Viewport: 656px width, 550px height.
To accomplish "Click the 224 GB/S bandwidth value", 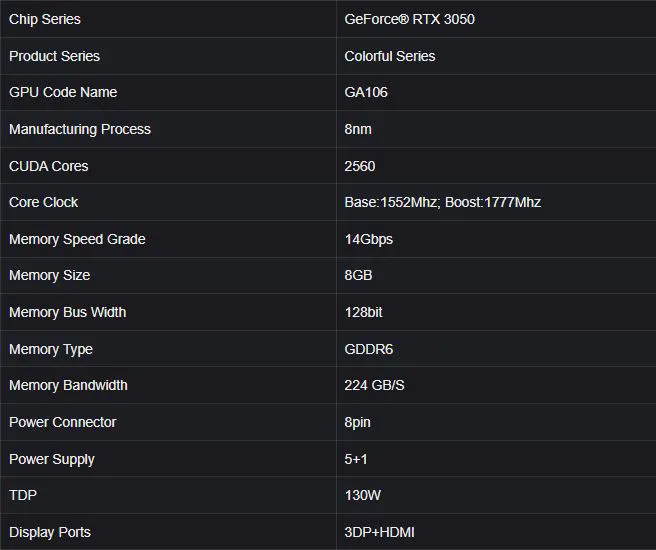I will tap(375, 385).
